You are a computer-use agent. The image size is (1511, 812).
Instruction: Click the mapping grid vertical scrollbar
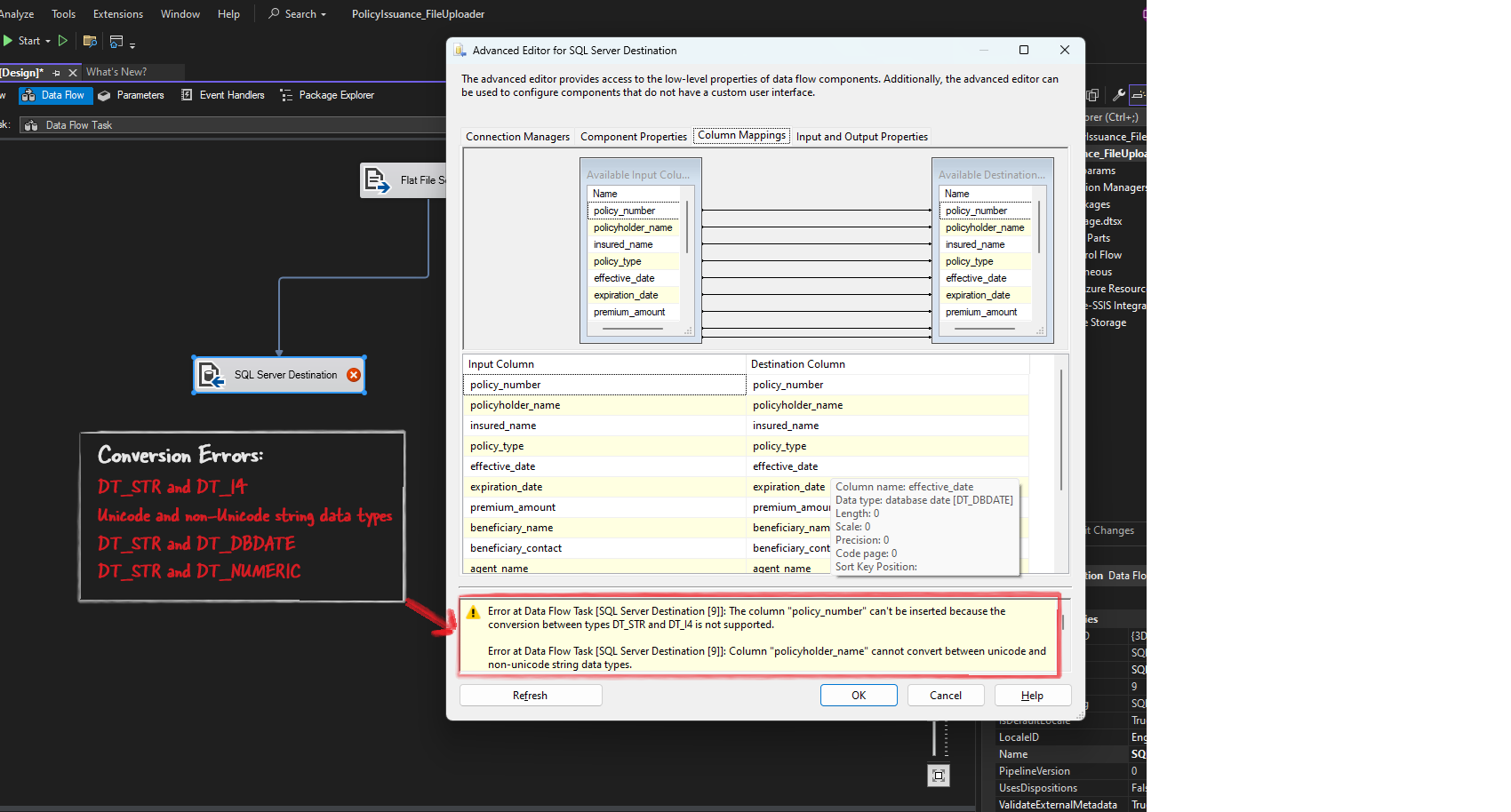(x=1060, y=431)
